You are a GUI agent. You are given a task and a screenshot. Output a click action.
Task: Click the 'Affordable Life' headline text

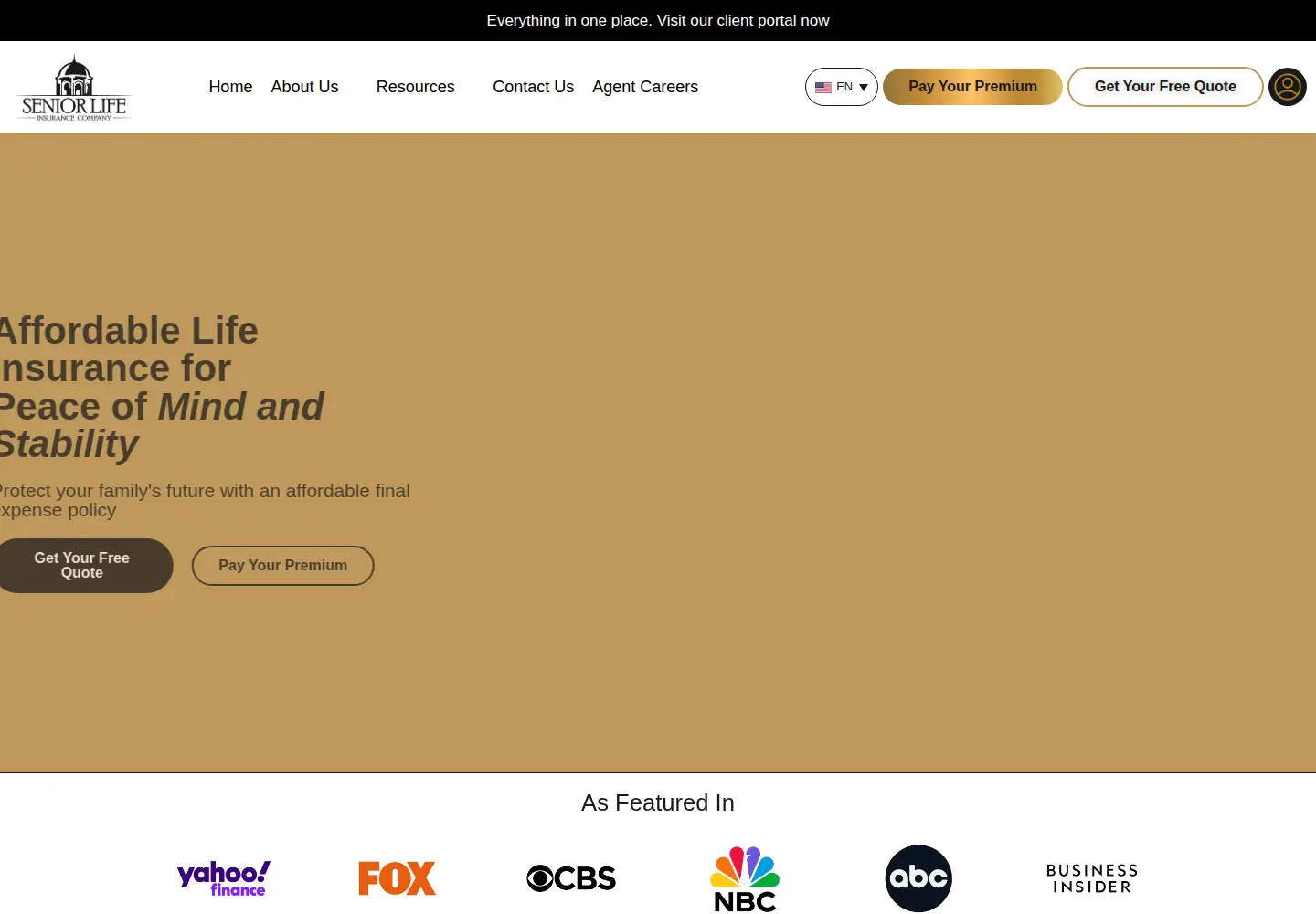(128, 331)
